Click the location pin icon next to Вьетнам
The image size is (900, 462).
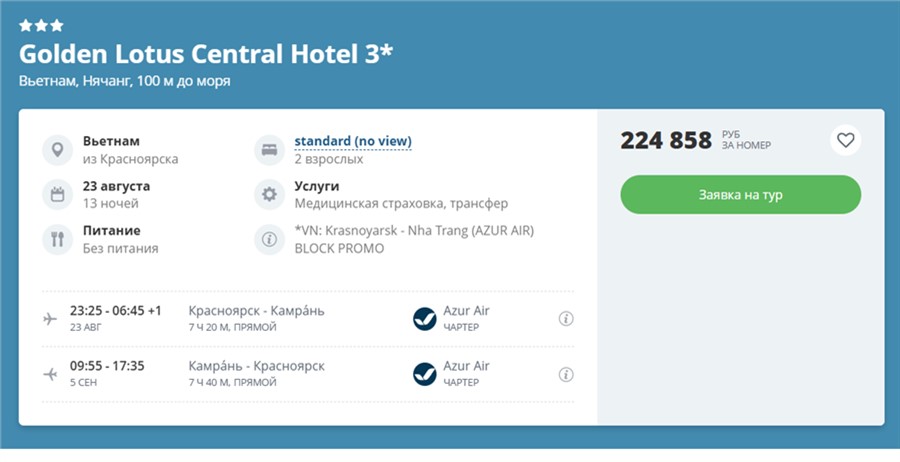coord(58,150)
